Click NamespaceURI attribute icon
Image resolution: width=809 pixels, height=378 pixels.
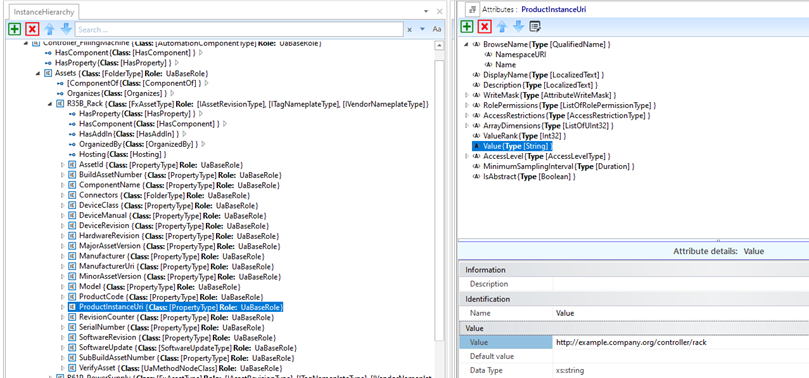coord(488,54)
